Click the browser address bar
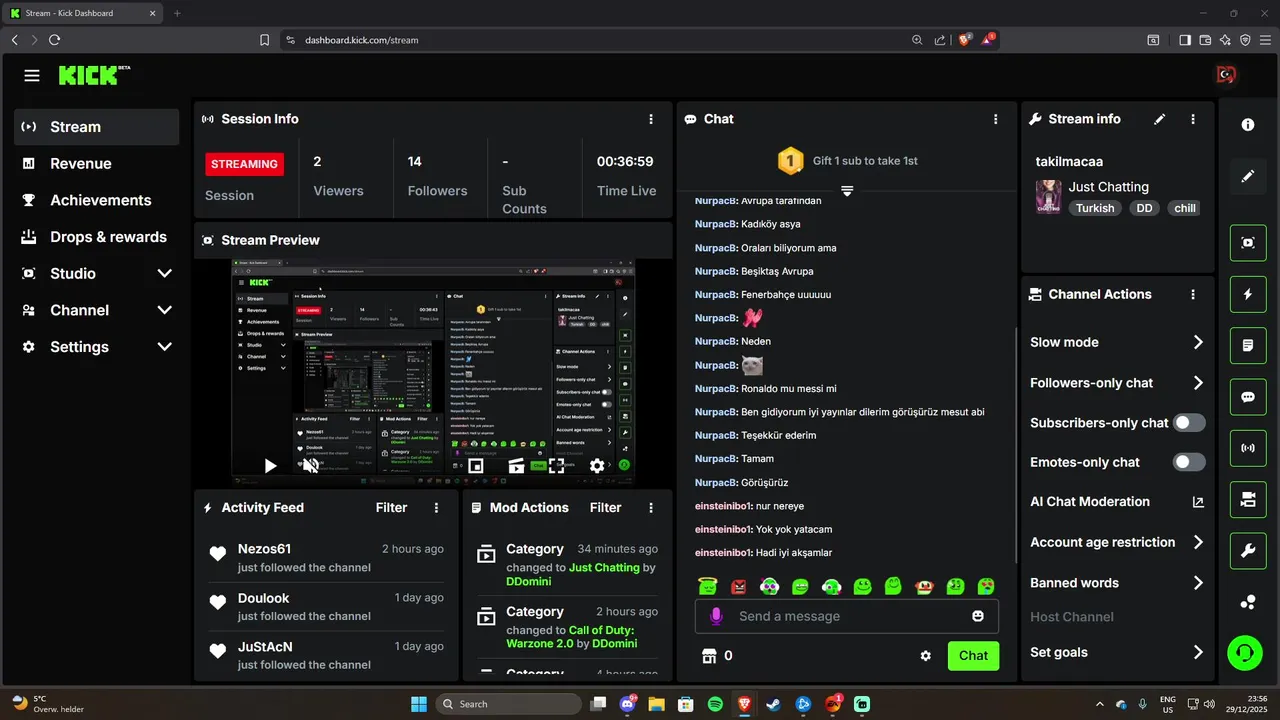Image resolution: width=1280 pixels, height=720 pixels. point(598,40)
